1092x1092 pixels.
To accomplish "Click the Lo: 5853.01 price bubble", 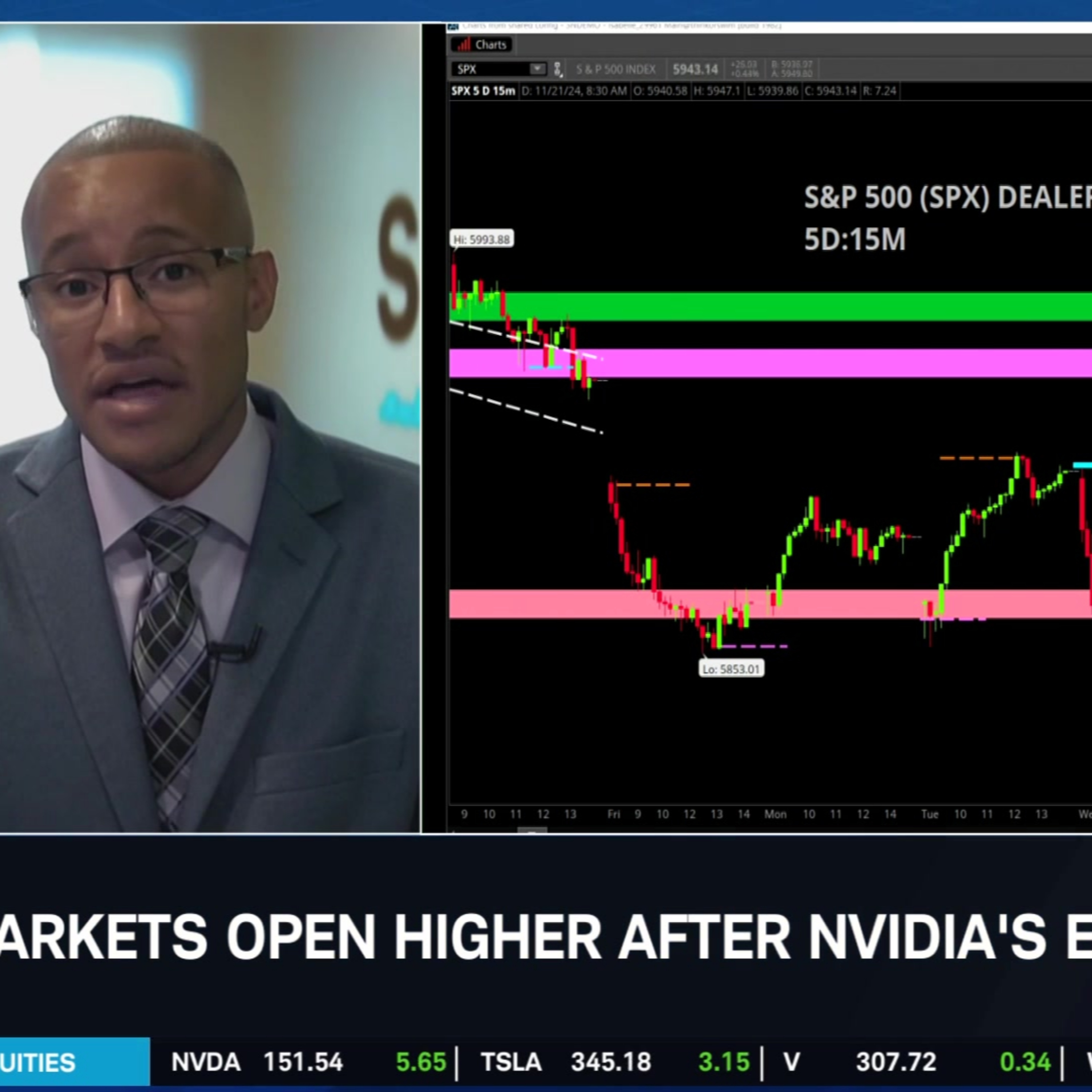I will coord(731,669).
